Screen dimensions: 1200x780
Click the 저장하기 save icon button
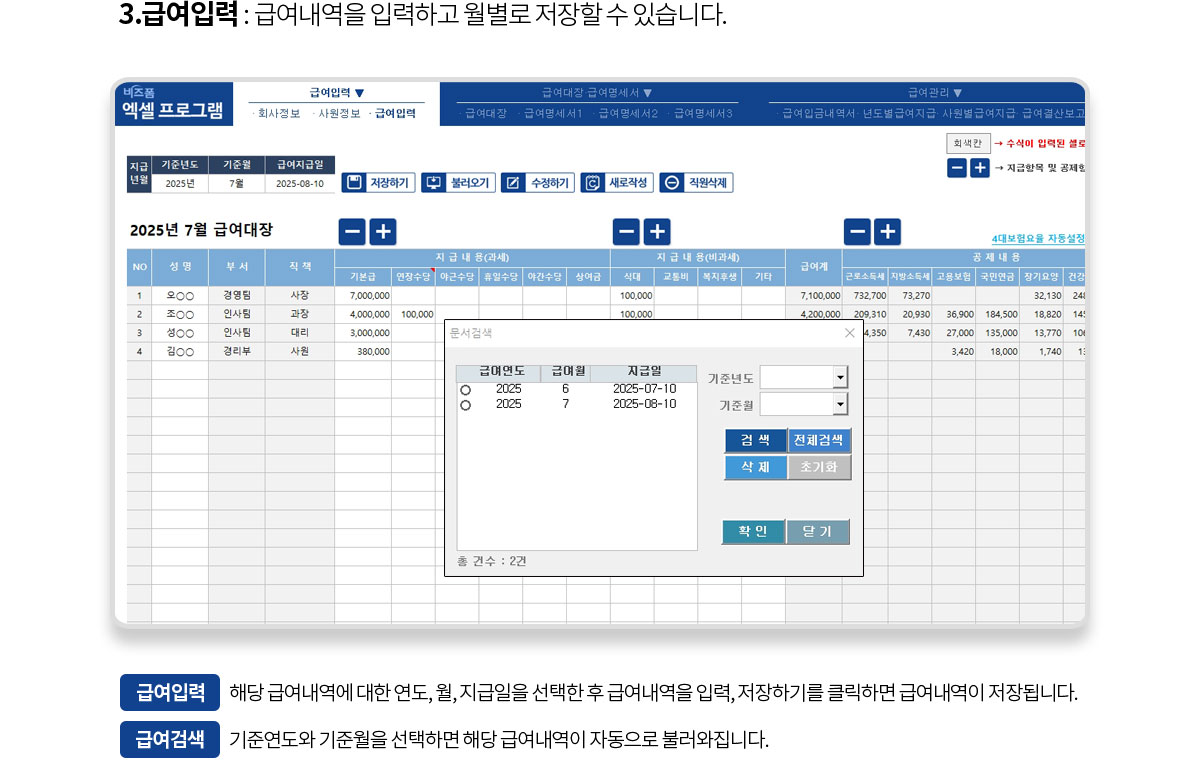[353, 183]
